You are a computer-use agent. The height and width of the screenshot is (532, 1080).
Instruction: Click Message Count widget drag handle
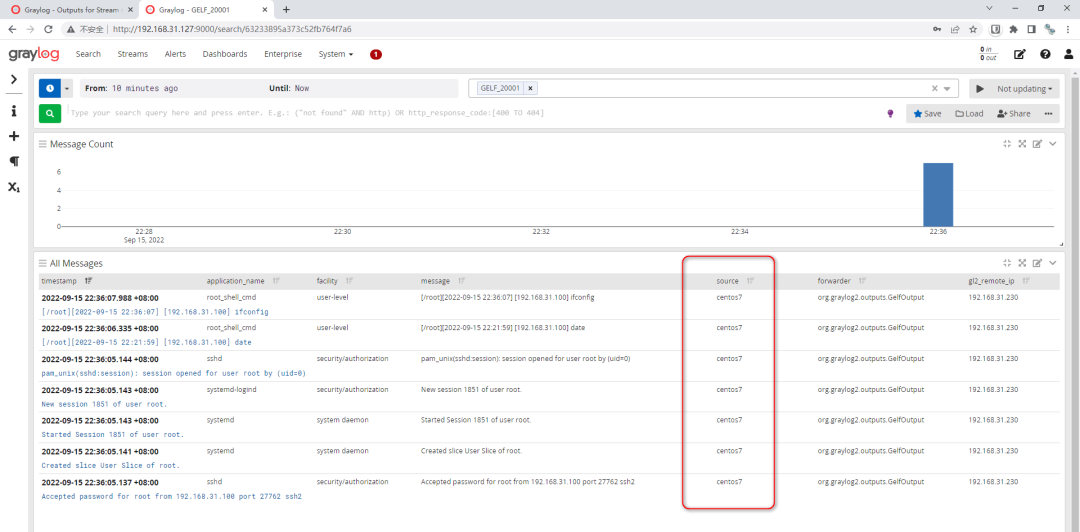43,144
